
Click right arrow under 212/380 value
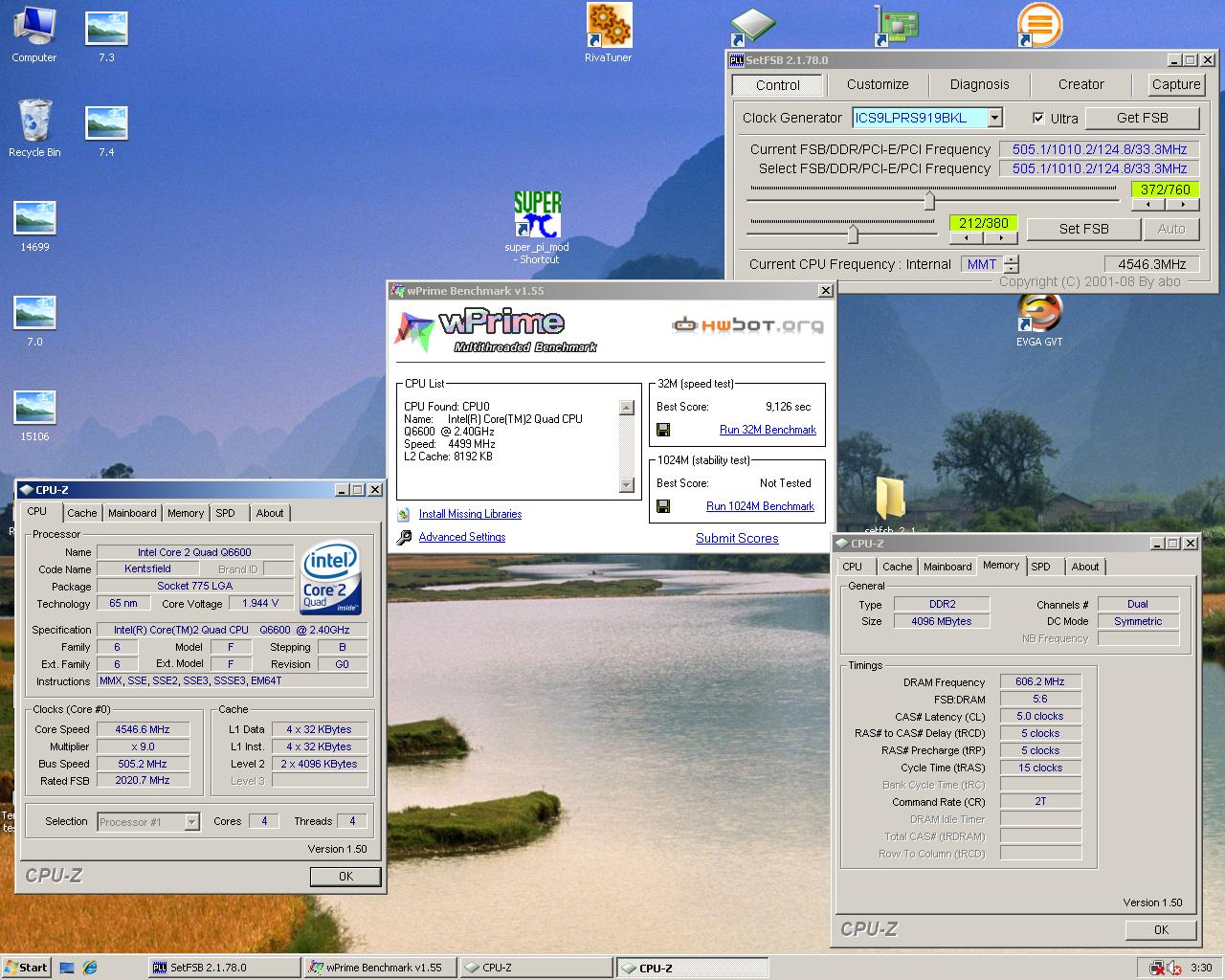pyautogui.click(x=1000, y=237)
